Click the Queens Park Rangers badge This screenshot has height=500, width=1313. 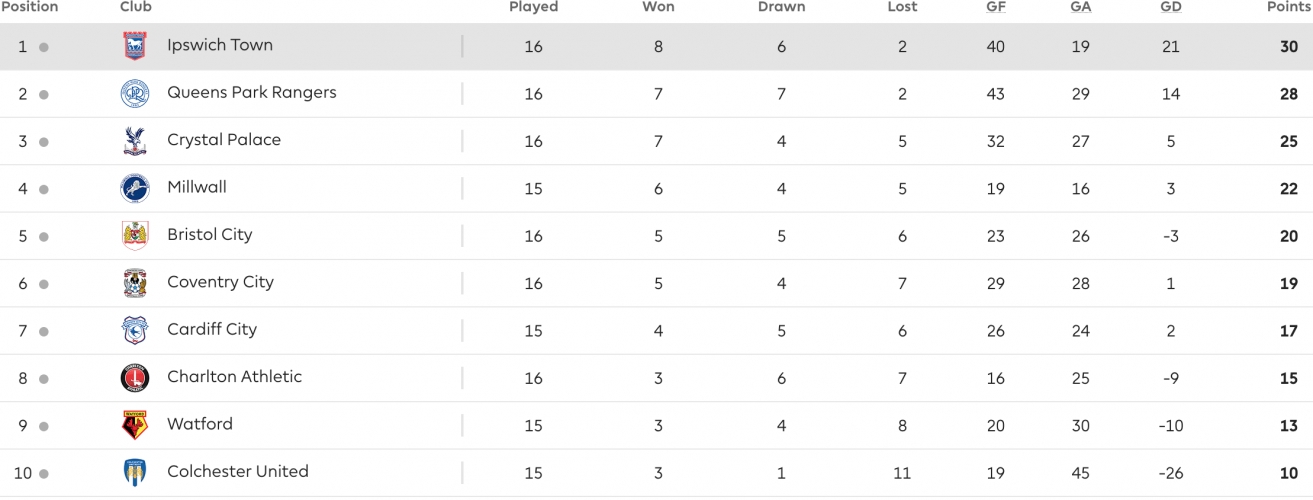click(x=134, y=94)
